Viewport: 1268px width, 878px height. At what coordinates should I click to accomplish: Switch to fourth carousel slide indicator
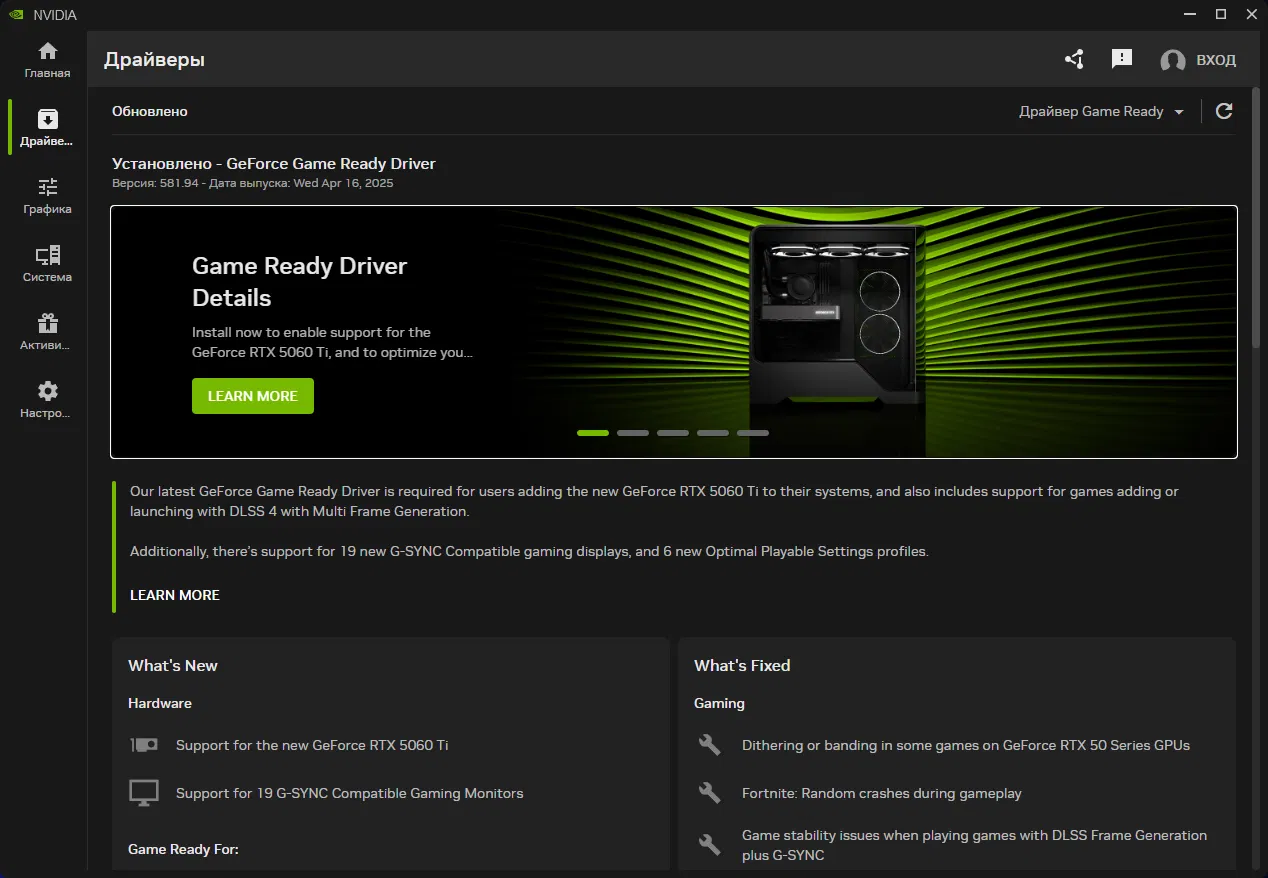point(713,433)
